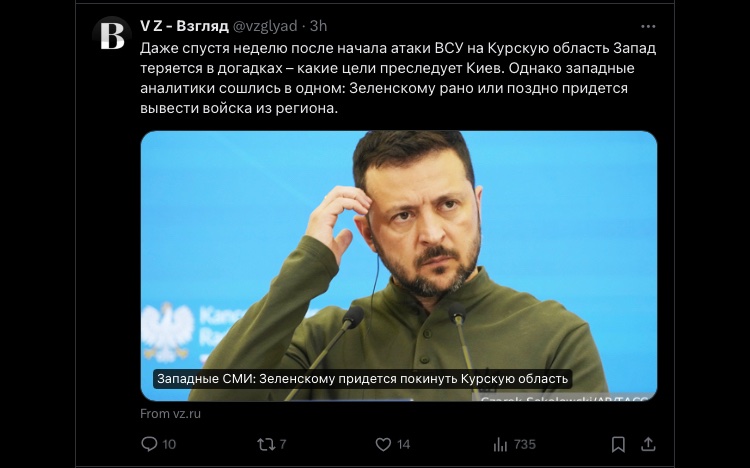The width and height of the screenshot is (750, 468).
Task: Click the 3h timestamp of the post
Action: (x=319, y=26)
